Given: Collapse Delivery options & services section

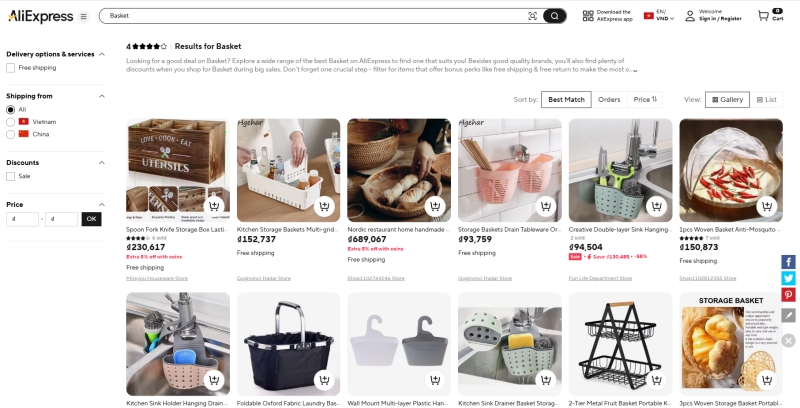Looking at the screenshot, I should (100, 54).
